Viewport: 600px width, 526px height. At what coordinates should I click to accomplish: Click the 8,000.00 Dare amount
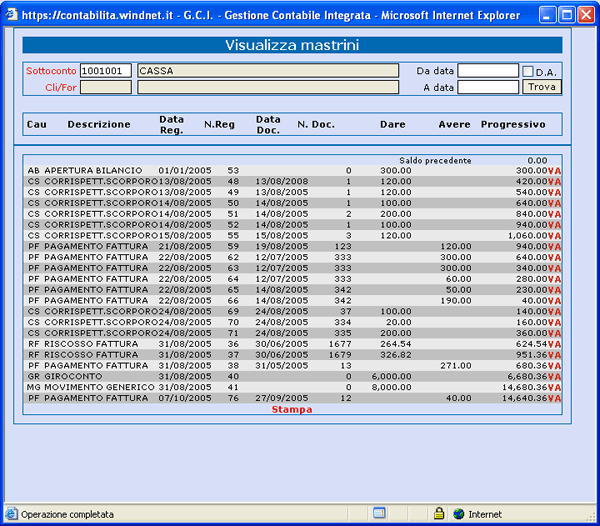[x=391, y=387]
